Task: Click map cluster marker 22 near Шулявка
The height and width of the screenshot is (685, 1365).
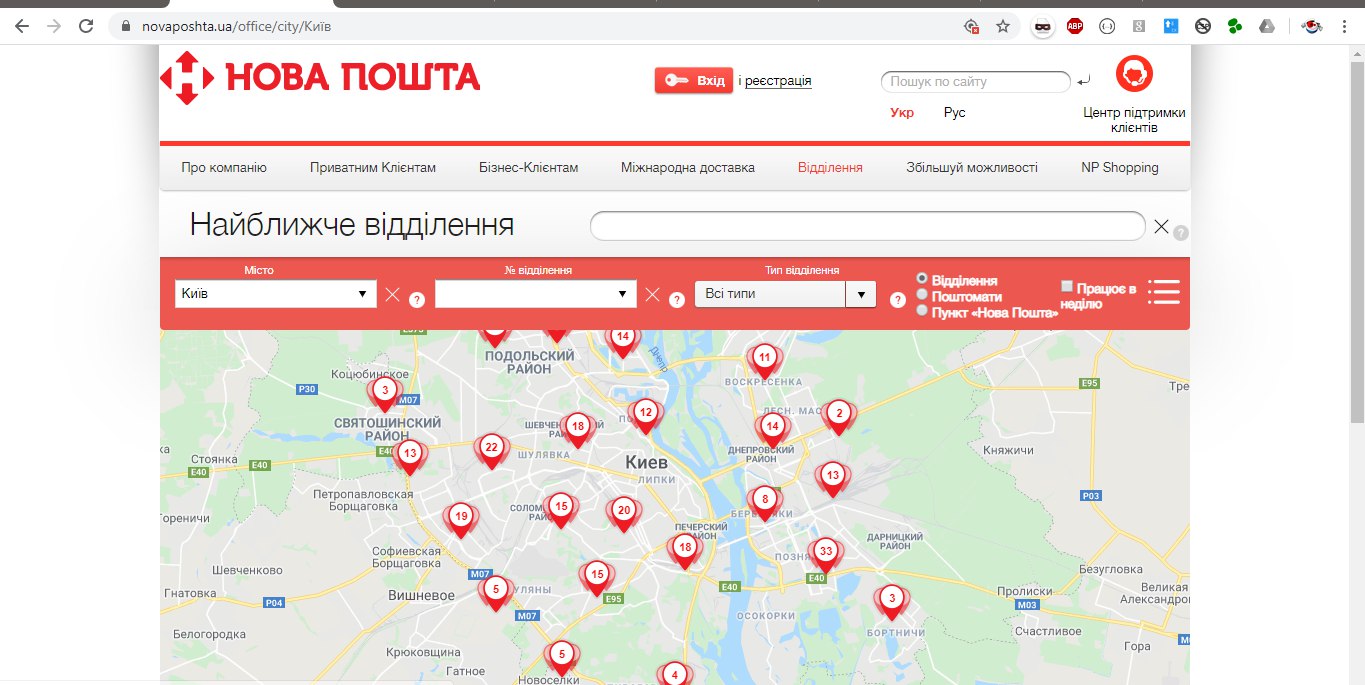Action: (x=491, y=450)
